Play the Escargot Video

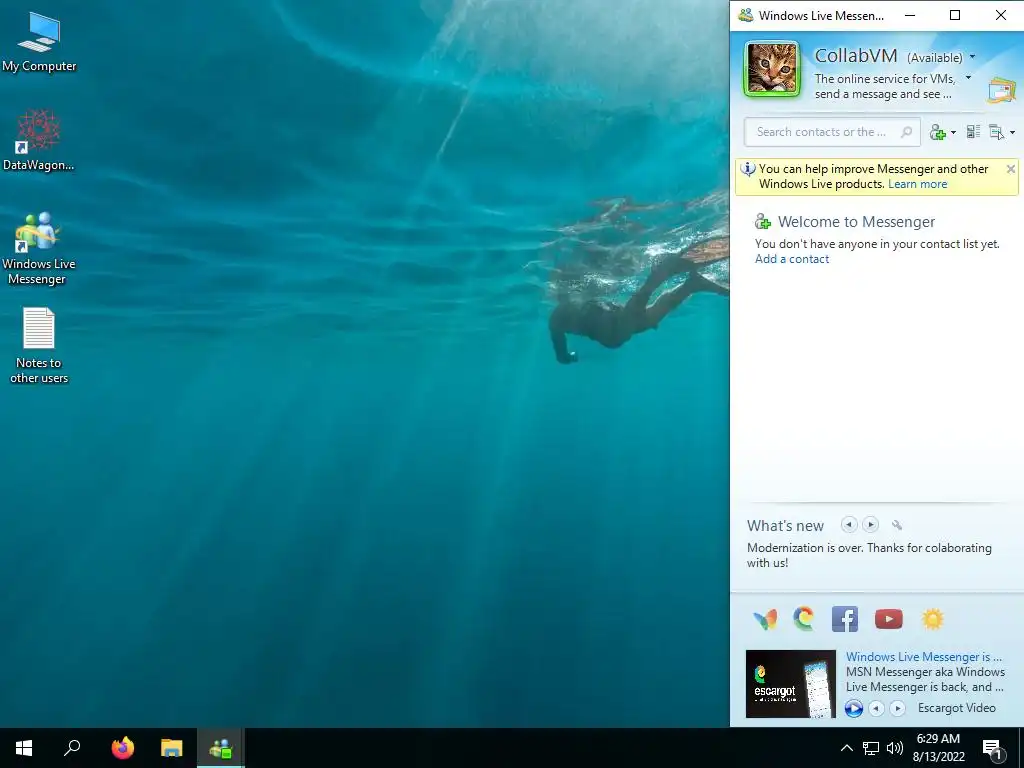tap(854, 708)
